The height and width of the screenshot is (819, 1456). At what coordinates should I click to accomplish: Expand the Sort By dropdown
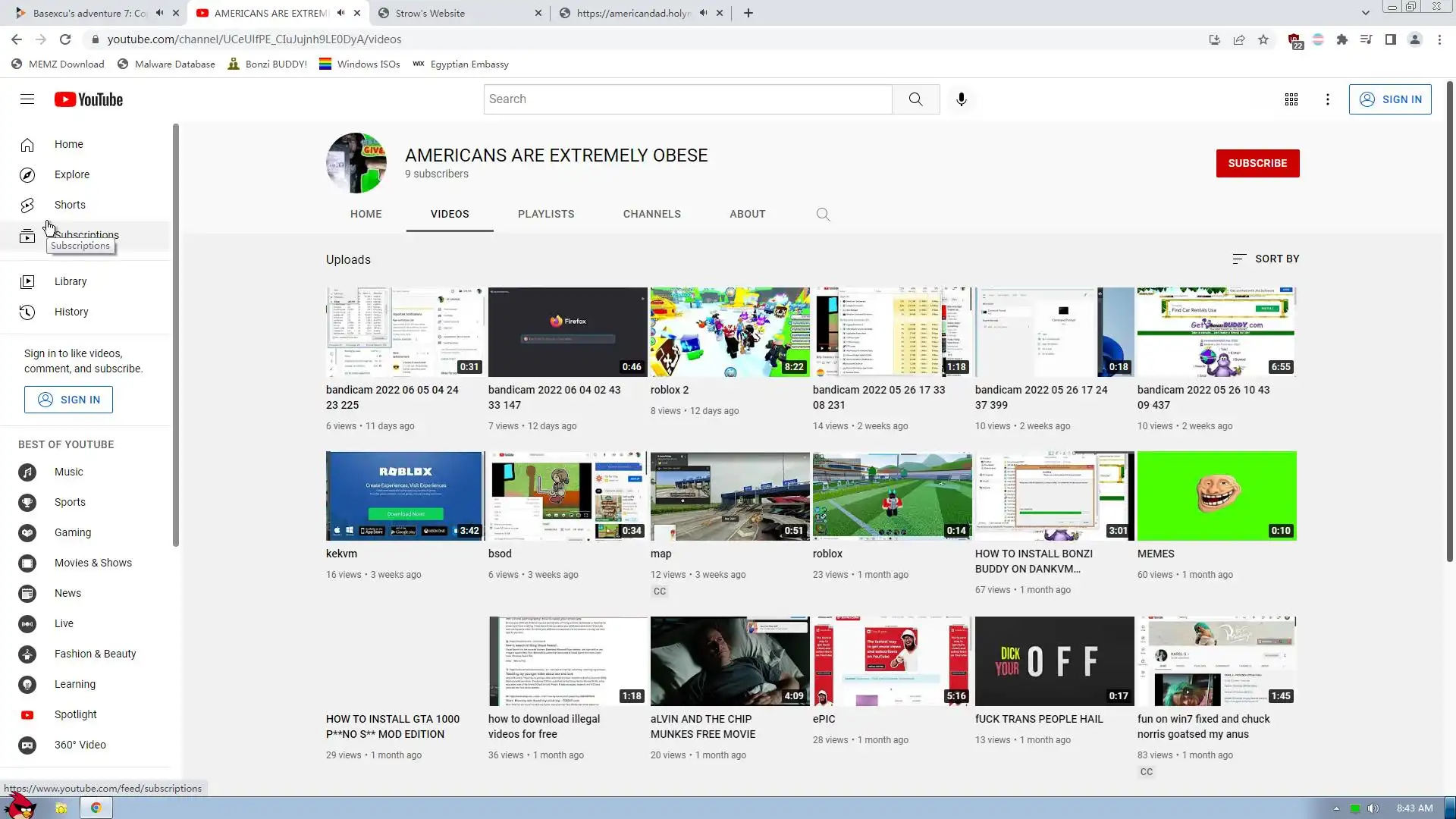tap(1266, 259)
